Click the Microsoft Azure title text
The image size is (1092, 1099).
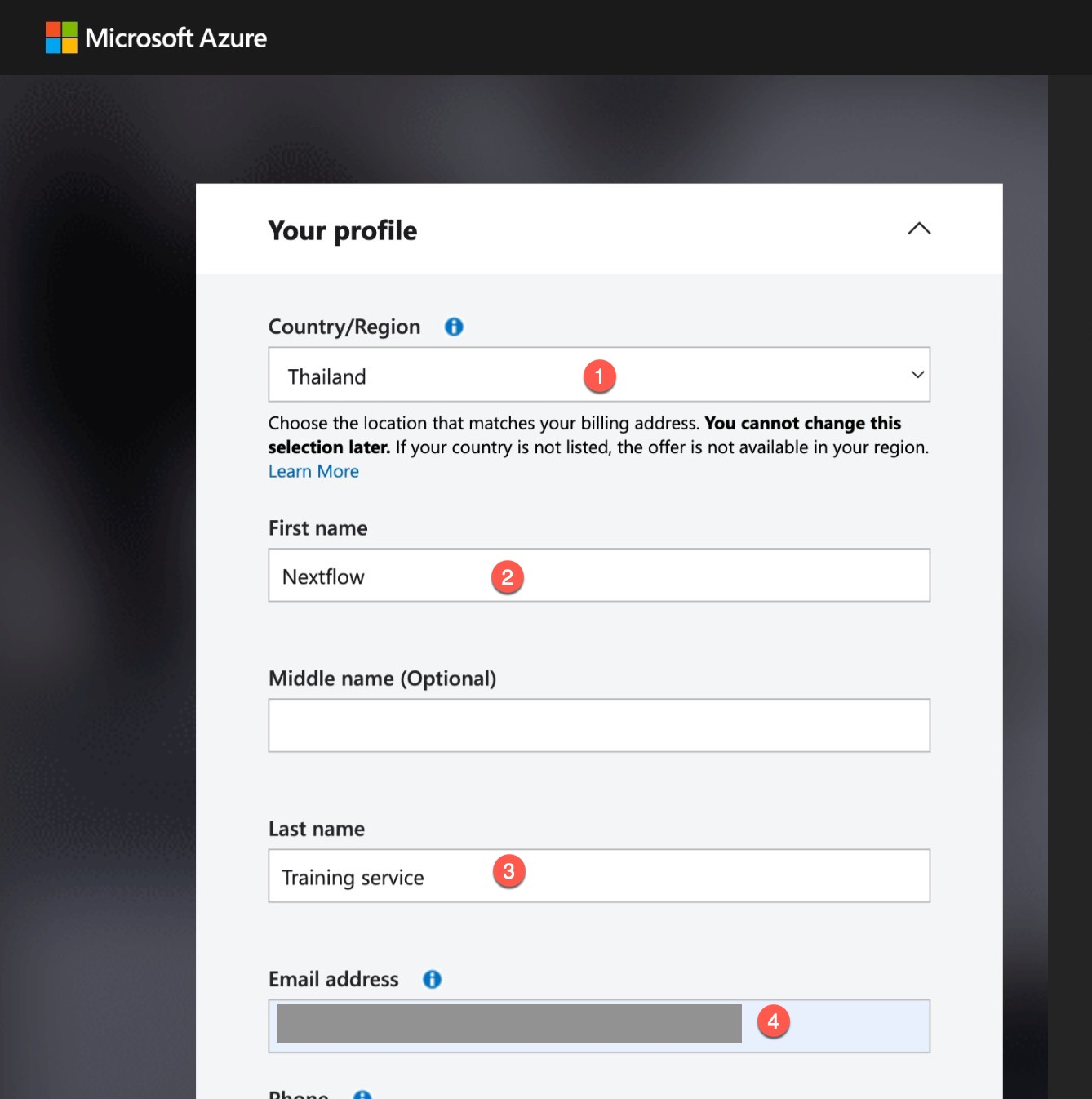(176, 38)
